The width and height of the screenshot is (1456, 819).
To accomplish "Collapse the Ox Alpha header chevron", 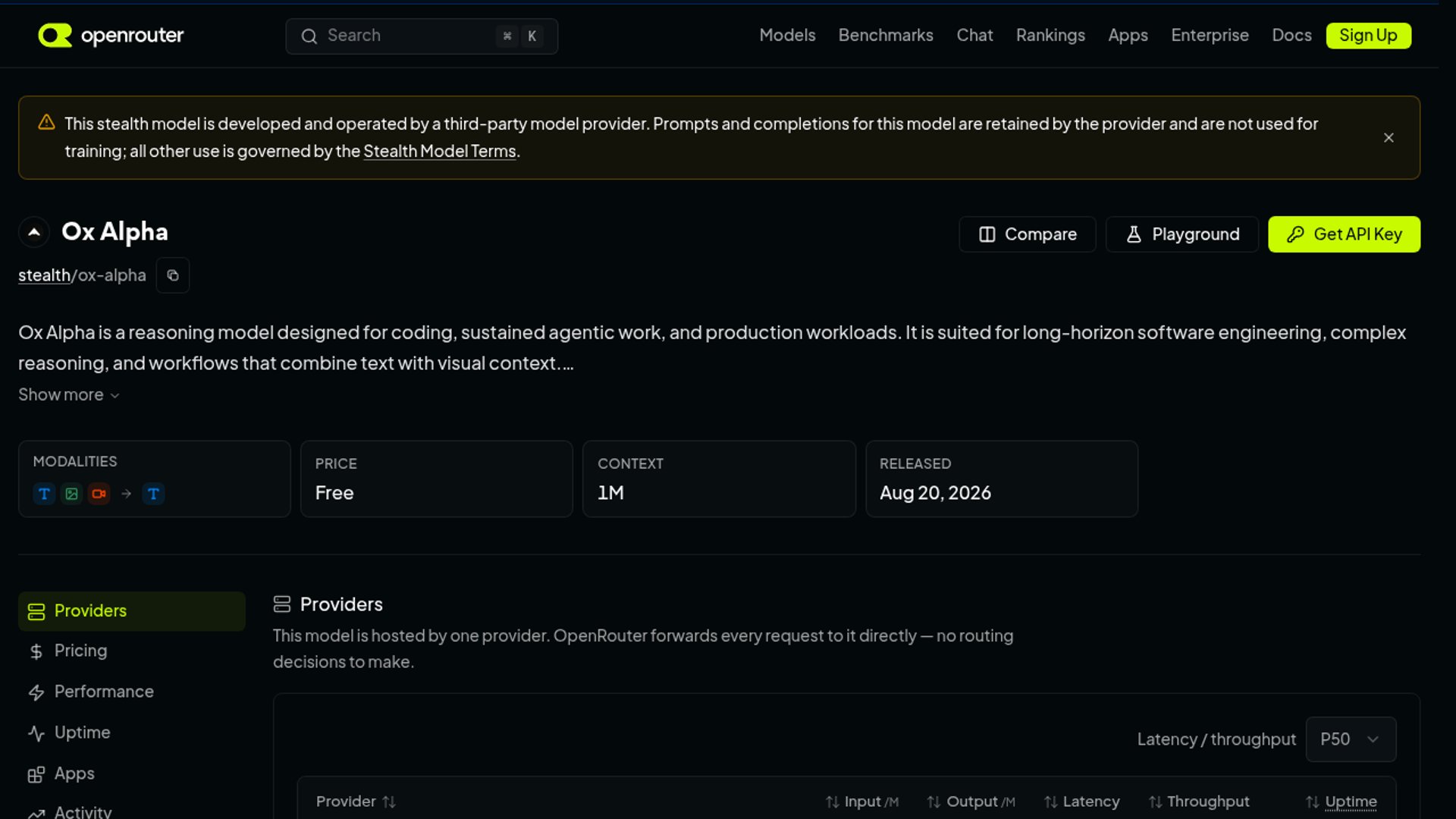I will point(34,232).
